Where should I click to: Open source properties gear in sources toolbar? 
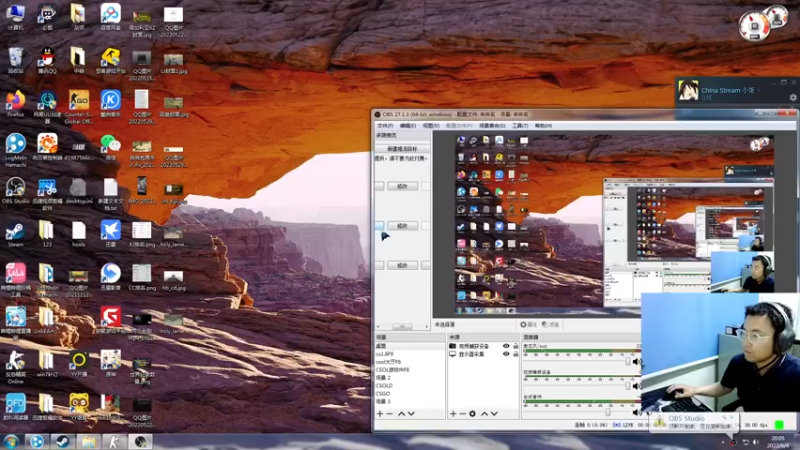point(472,414)
